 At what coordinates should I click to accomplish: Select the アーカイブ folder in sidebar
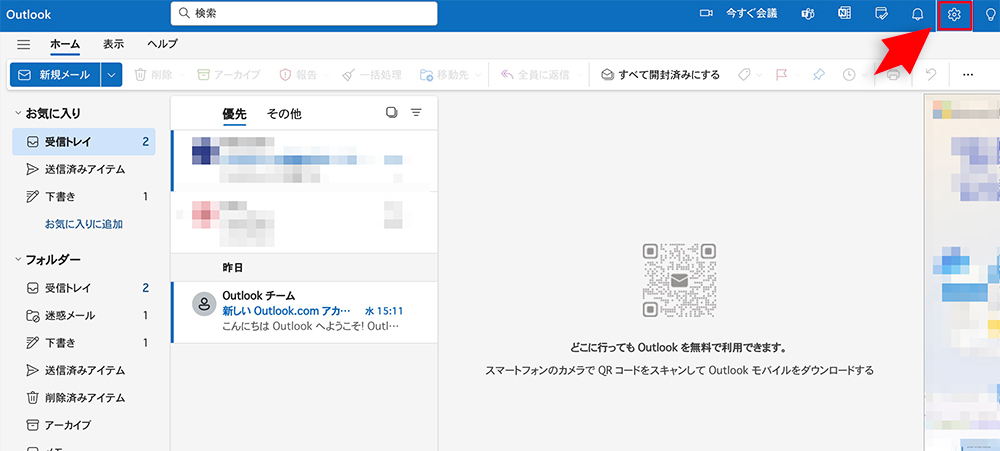click(84, 425)
